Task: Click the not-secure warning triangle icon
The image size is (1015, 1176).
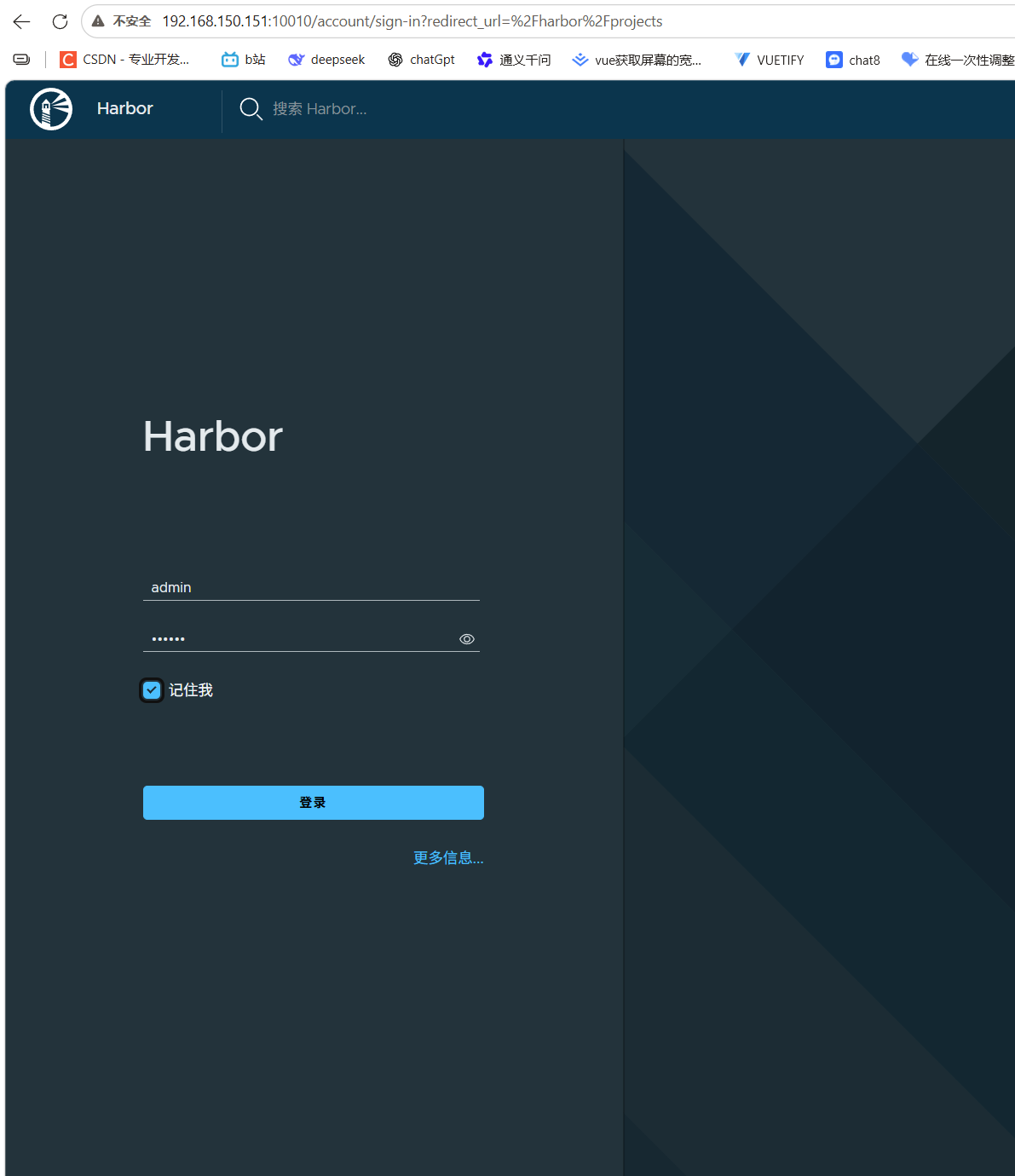Action: (x=98, y=21)
